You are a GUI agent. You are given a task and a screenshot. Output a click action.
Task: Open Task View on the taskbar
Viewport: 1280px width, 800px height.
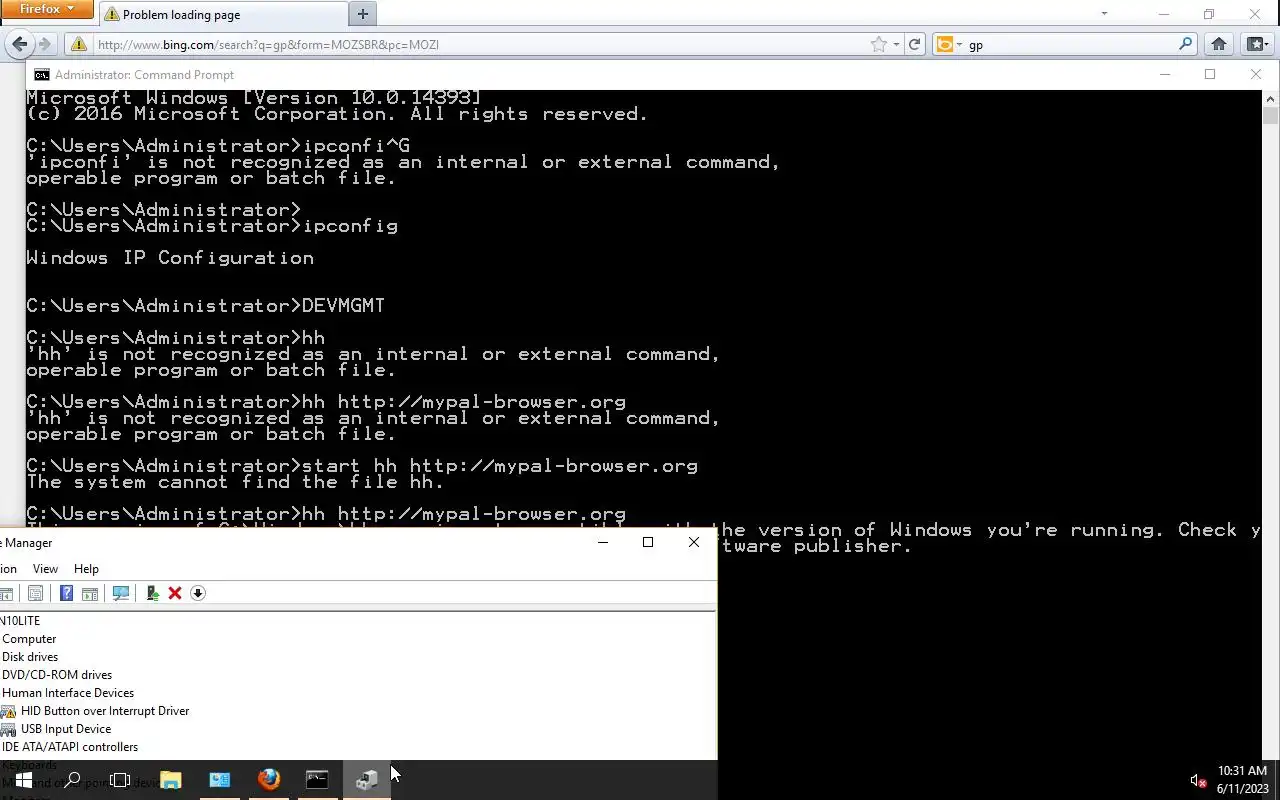pos(120,780)
